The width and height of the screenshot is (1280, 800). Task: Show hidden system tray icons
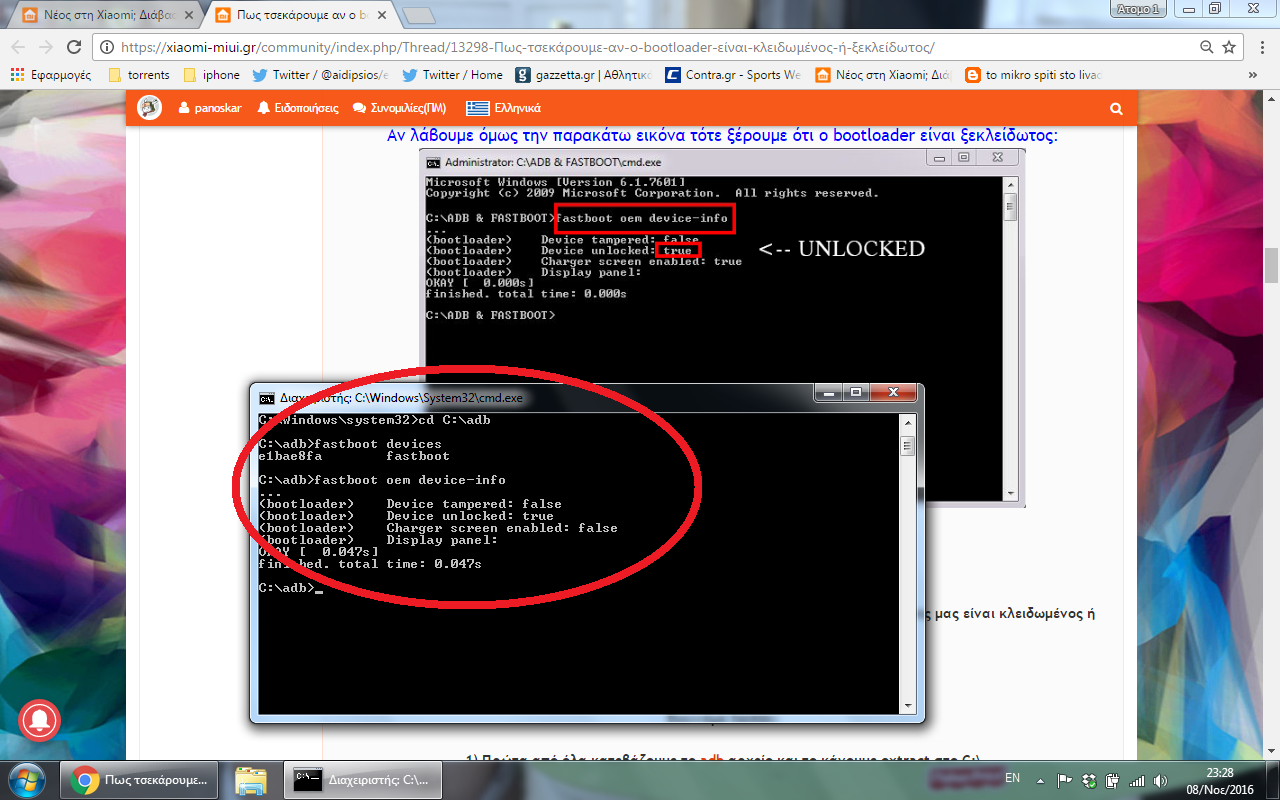(x=1042, y=779)
